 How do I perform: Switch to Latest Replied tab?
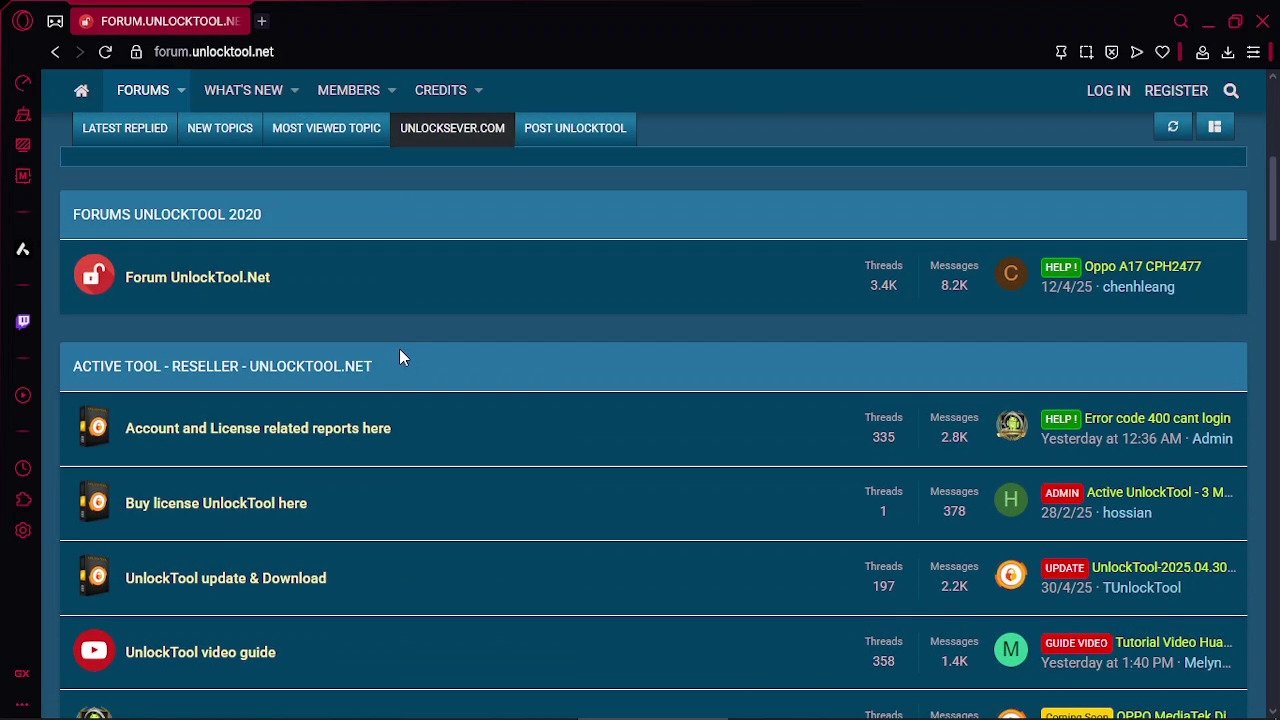125,128
